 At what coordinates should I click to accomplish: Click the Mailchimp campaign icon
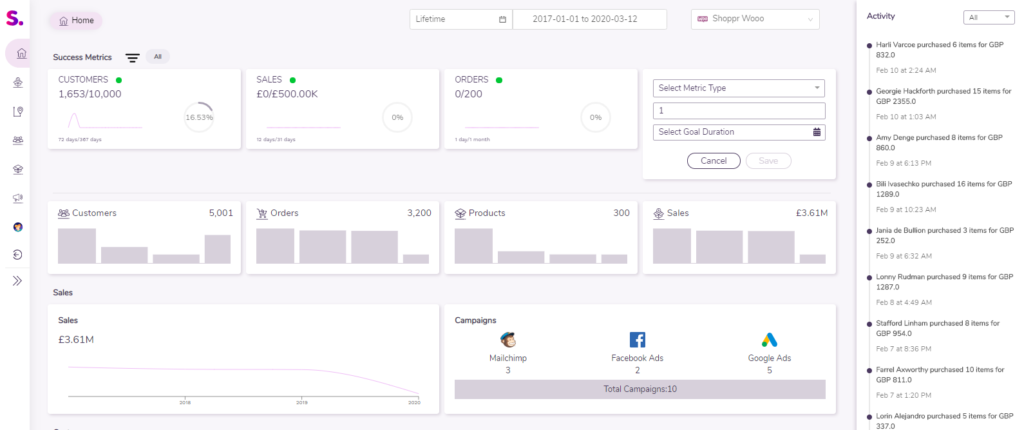coord(508,340)
